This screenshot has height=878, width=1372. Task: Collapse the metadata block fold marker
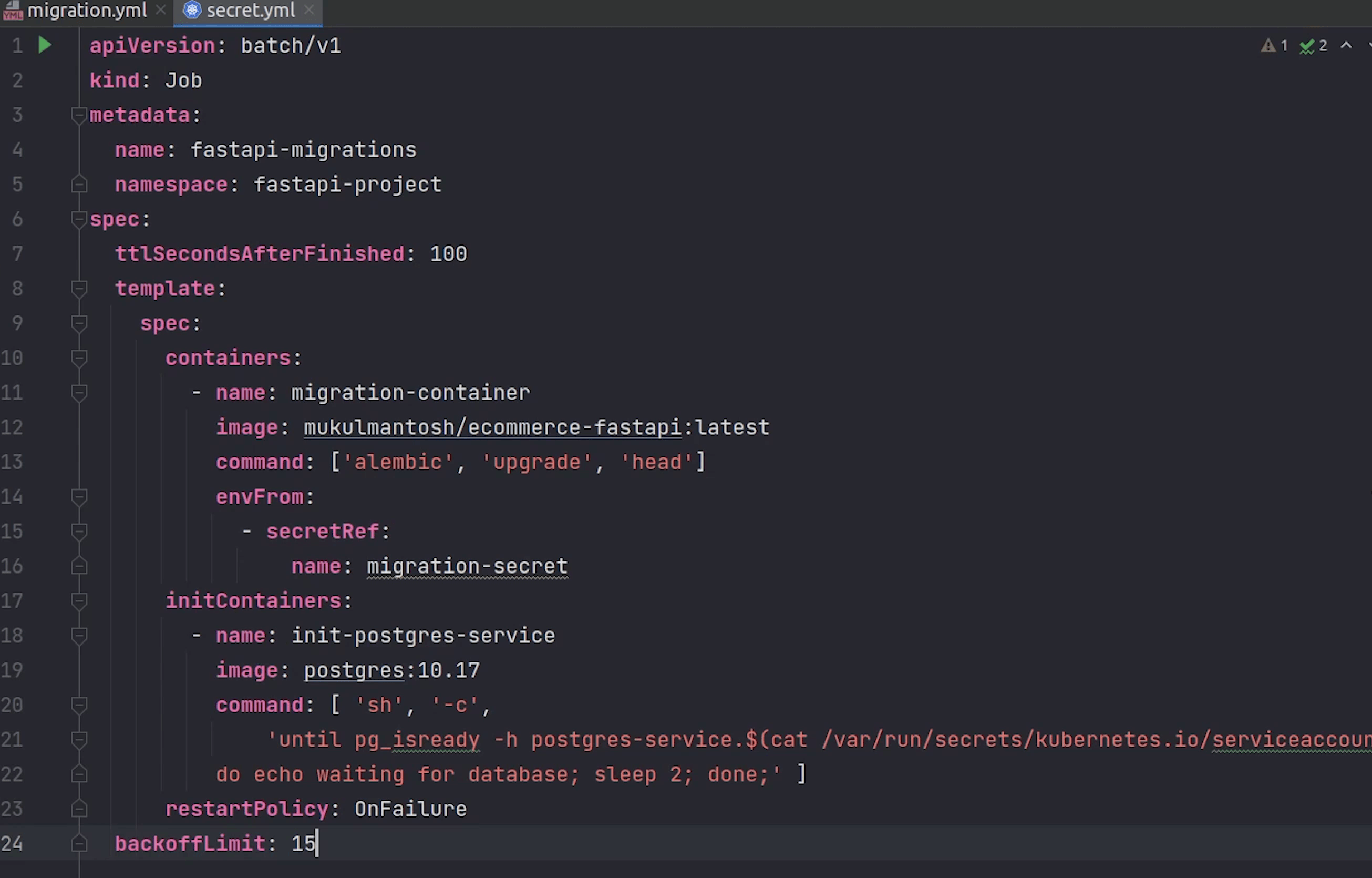click(79, 115)
